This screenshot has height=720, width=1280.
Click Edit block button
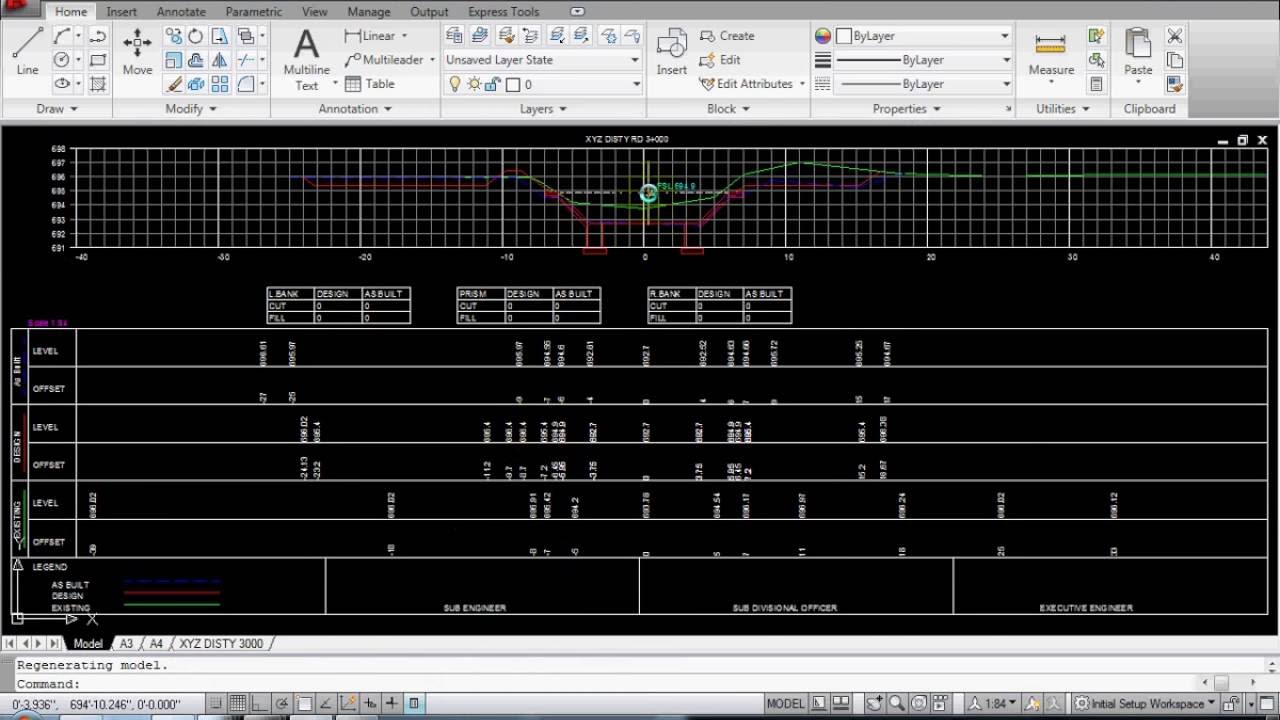click(x=721, y=60)
